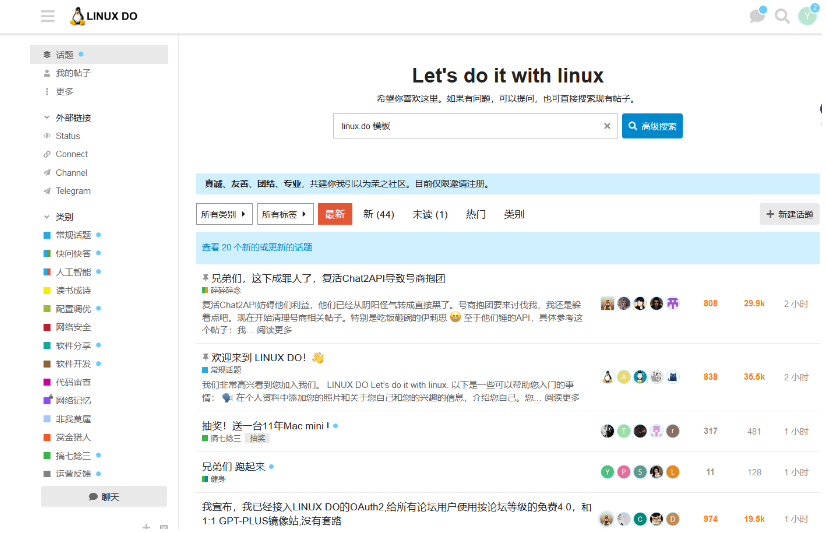
Task: Open the 所有标签 dropdown filter
Action: tap(284, 214)
